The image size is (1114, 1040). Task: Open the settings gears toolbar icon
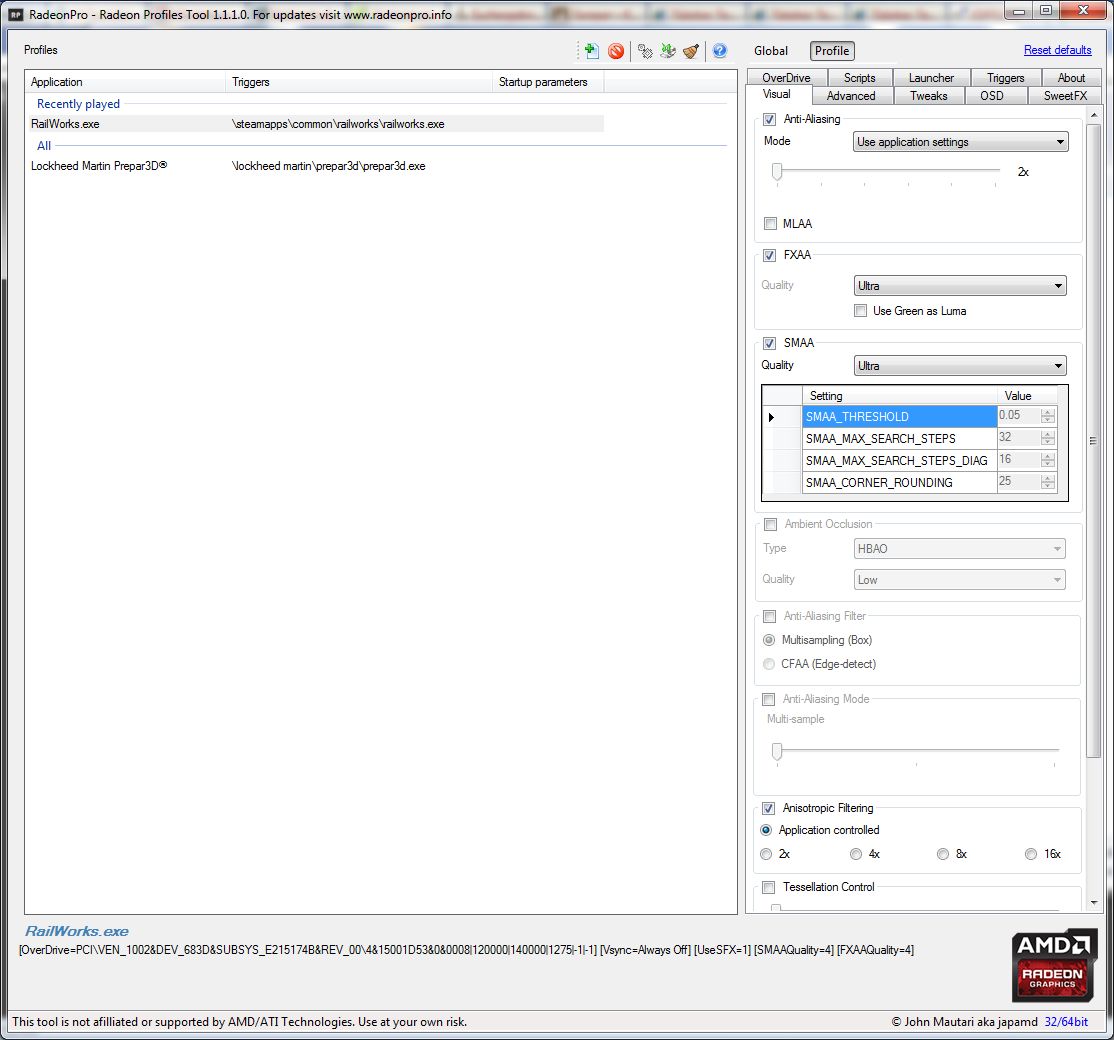644,50
